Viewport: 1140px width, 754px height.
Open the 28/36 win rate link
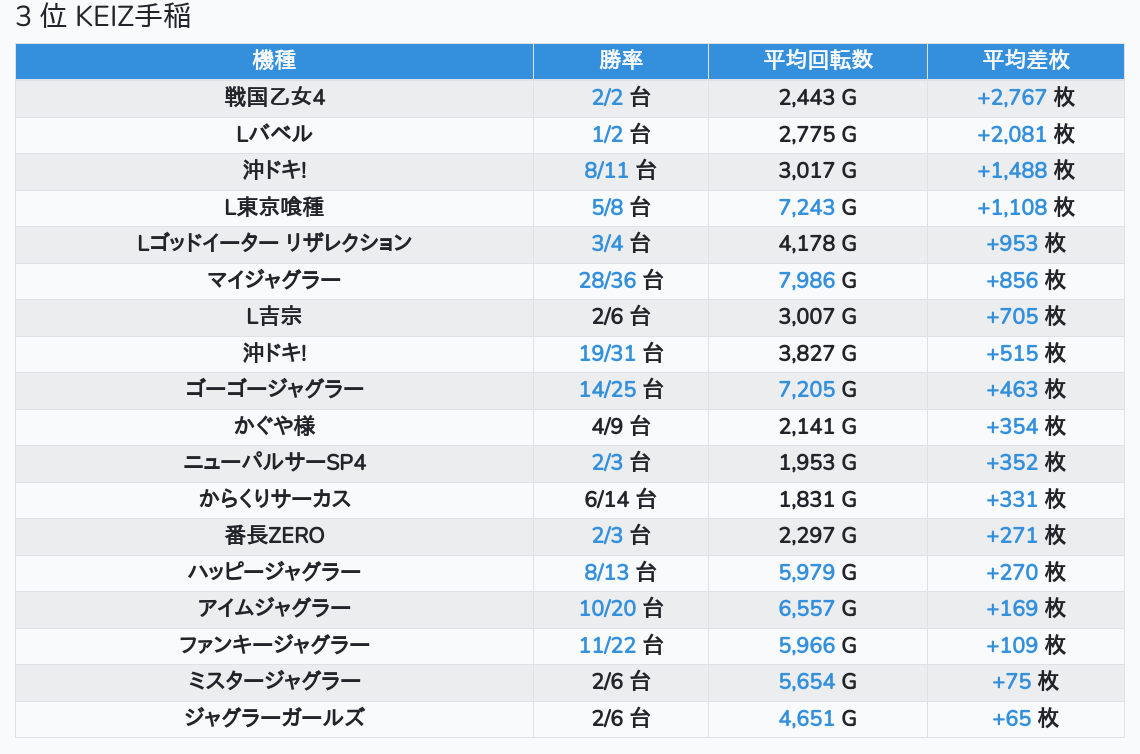[607, 280]
